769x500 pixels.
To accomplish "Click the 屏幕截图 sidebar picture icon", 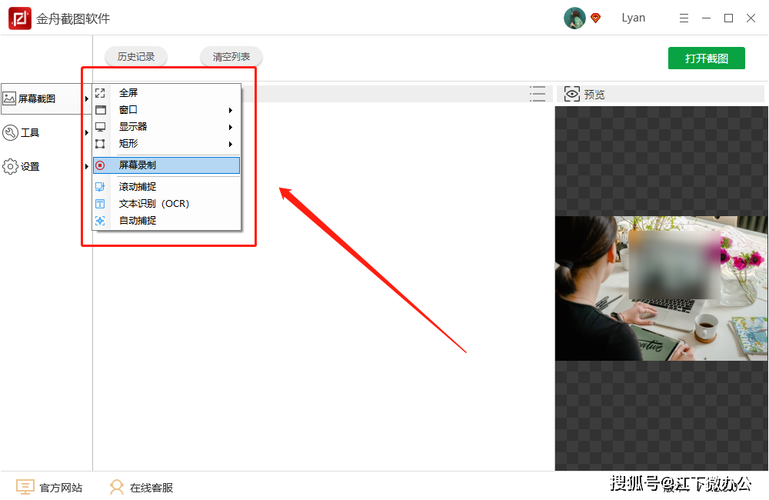I will (x=9, y=98).
